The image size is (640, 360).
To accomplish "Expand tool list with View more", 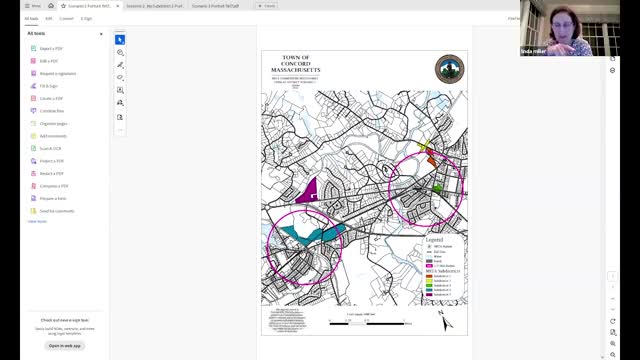I will coord(37,221).
